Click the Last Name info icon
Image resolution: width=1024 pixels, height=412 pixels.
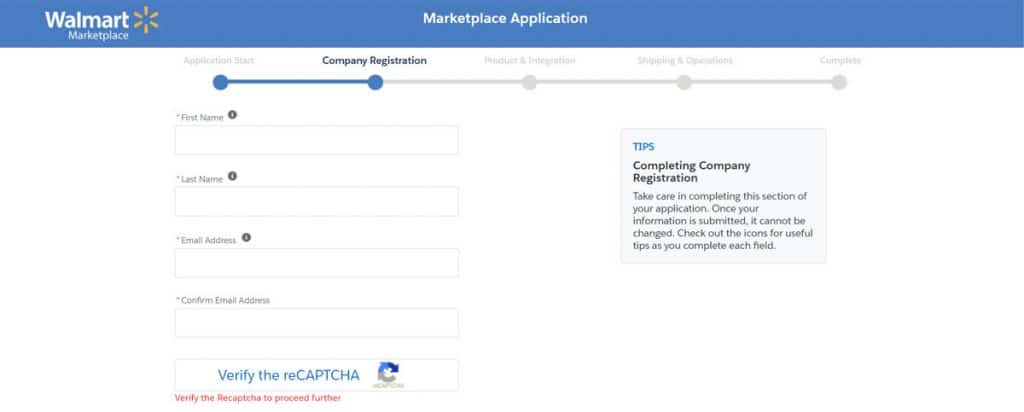point(232,177)
